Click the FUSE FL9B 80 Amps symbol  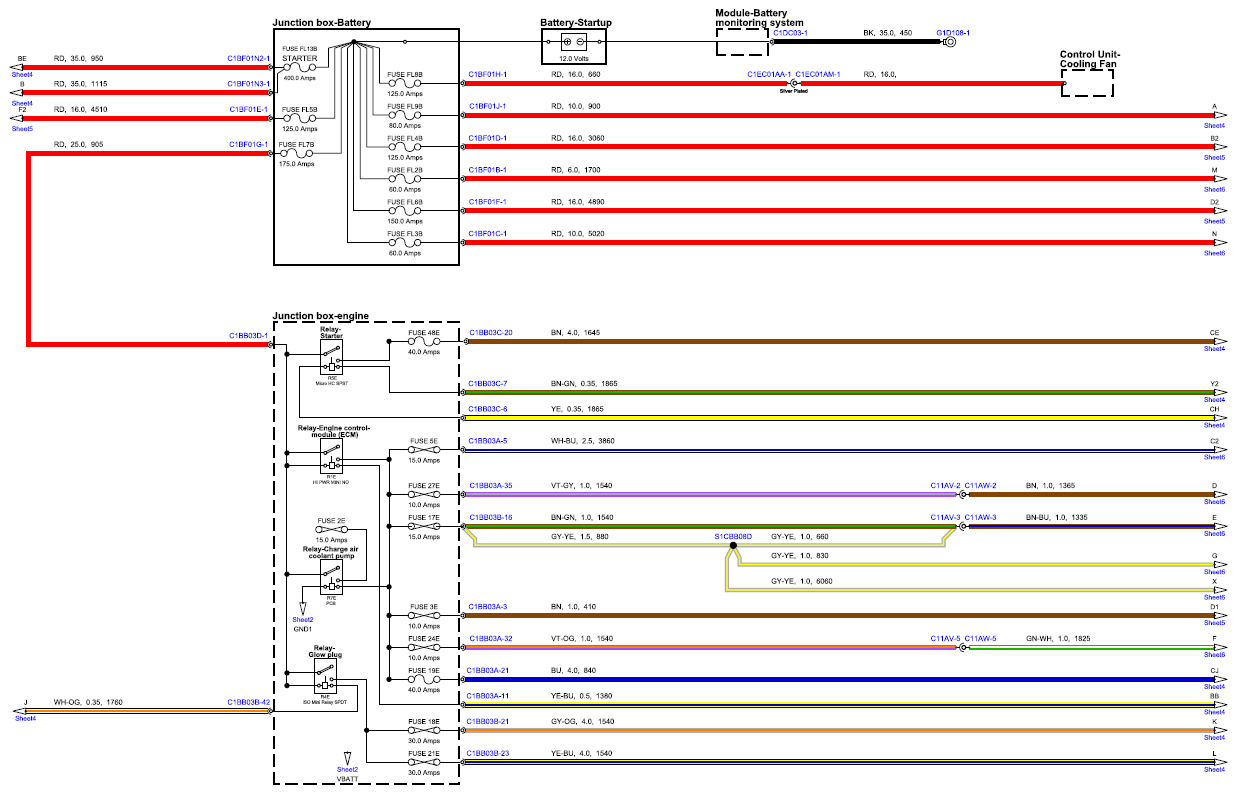(404, 115)
